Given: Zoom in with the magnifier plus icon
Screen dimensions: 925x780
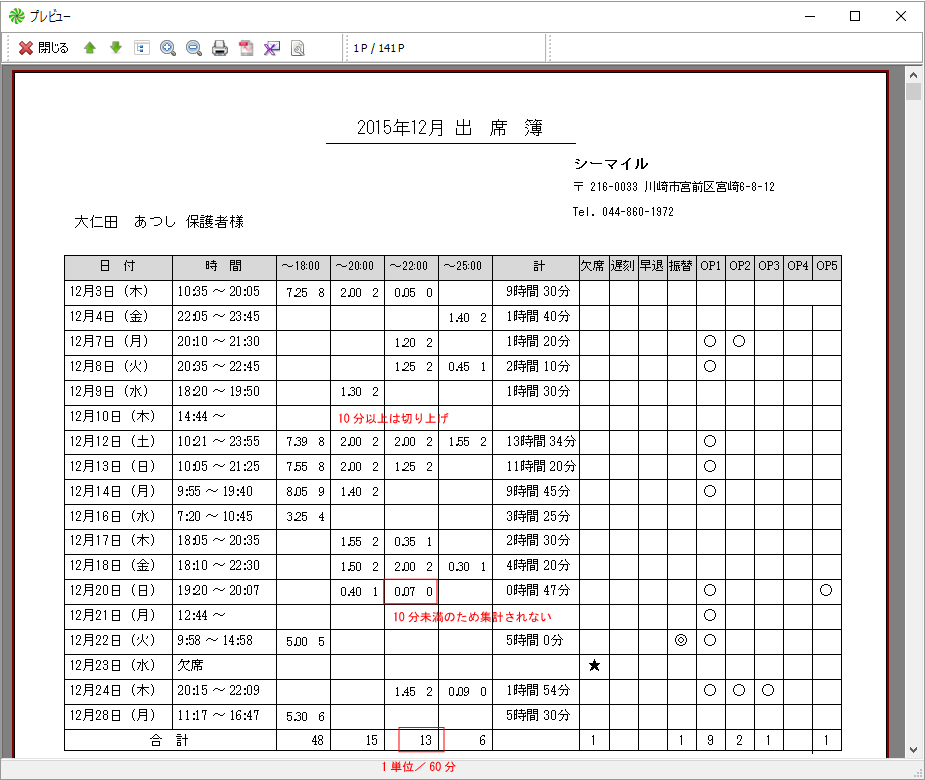Looking at the screenshot, I should point(168,48).
